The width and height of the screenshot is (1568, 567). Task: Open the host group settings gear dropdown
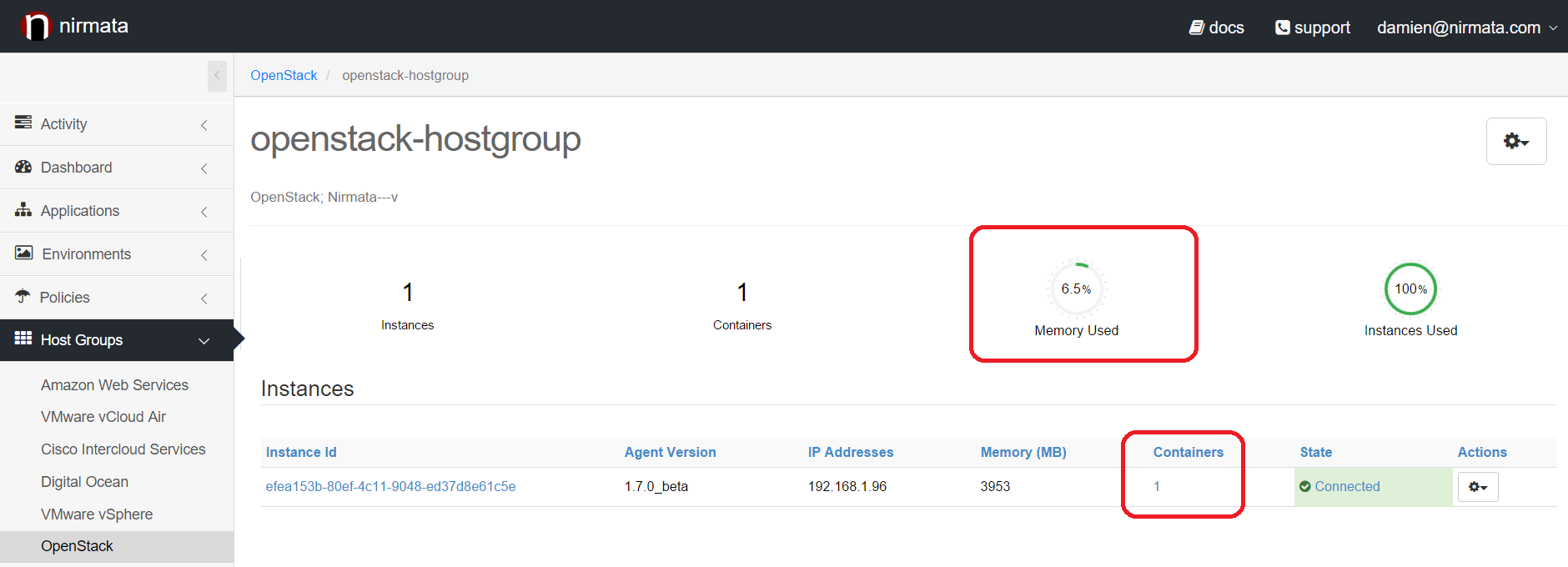coord(1515,142)
